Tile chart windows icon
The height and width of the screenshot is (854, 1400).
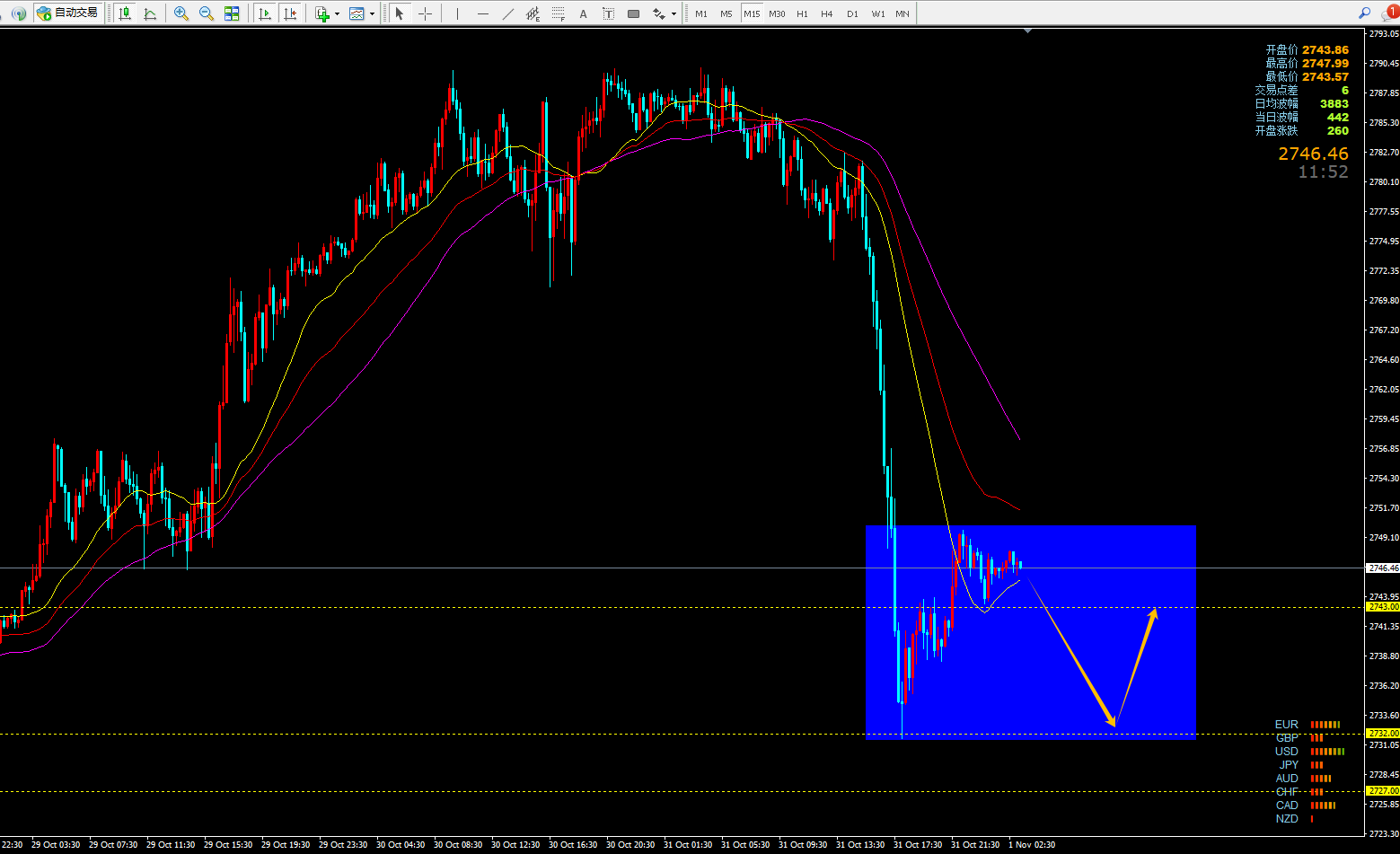pyautogui.click(x=232, y=13)
